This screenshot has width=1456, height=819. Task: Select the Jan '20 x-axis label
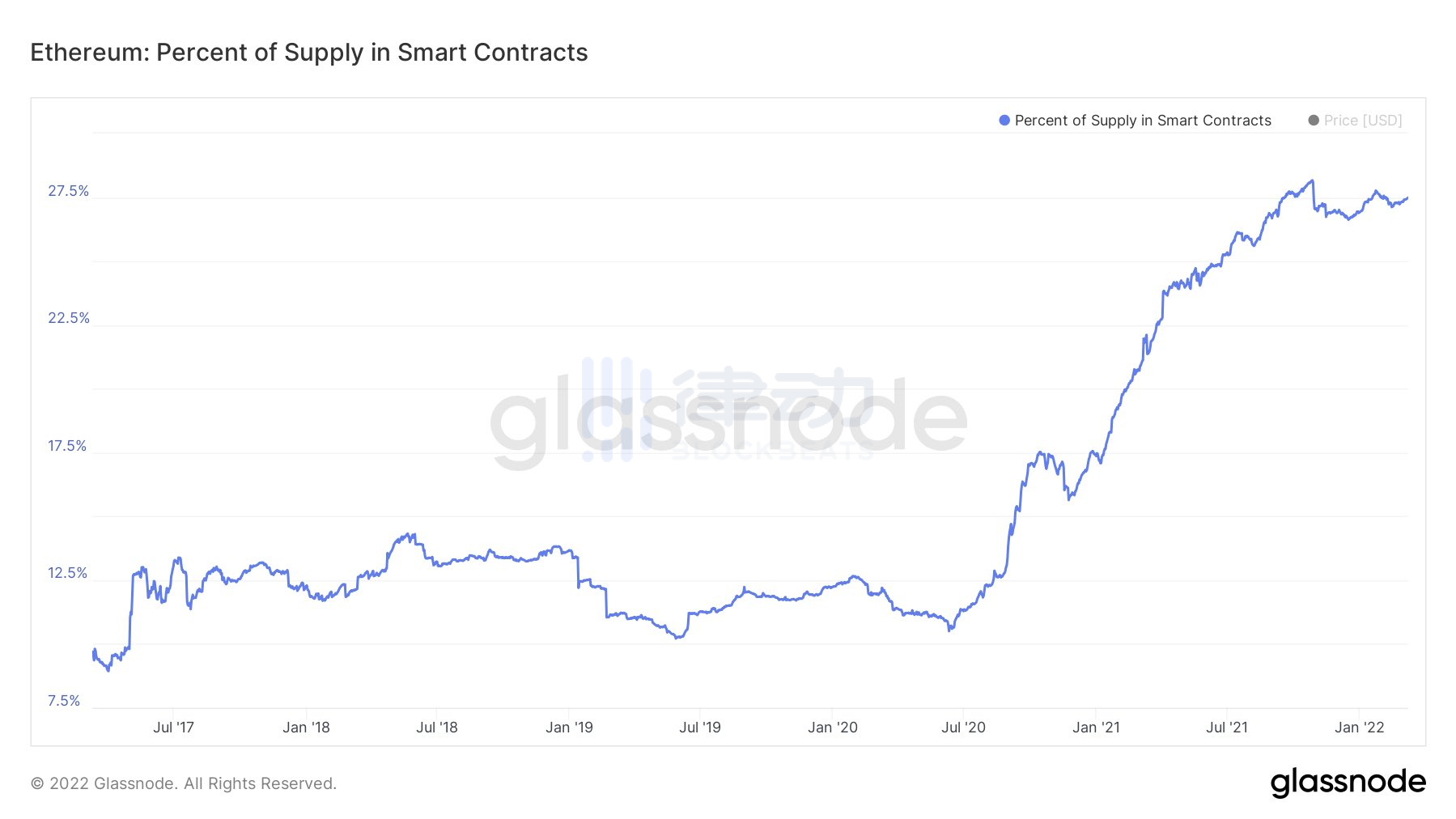833,728
